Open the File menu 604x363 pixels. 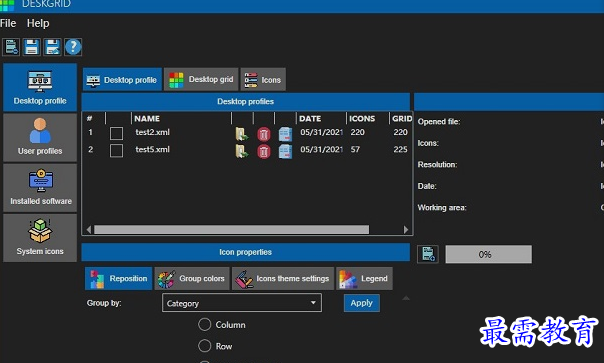[8, 23]
